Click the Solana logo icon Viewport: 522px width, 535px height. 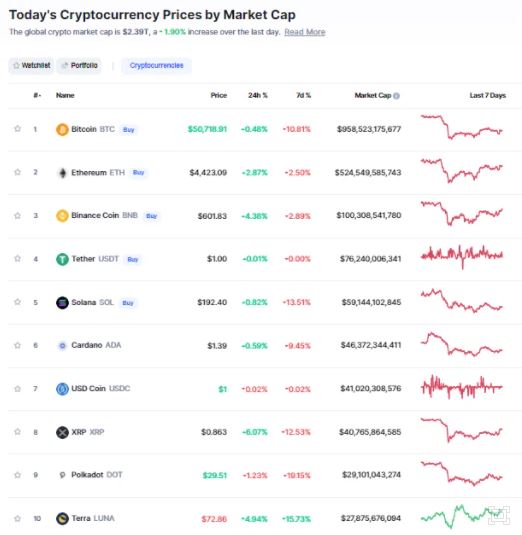[x=62, y=303]
